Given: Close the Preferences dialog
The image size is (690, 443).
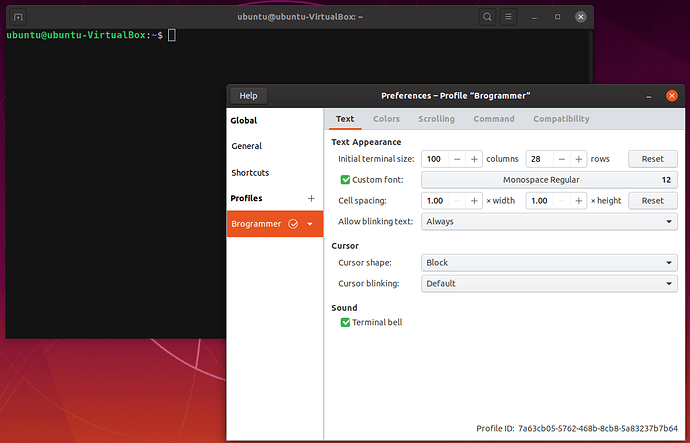Looking at the screenshot, I should pyautogui.click(x=672, y=96).
